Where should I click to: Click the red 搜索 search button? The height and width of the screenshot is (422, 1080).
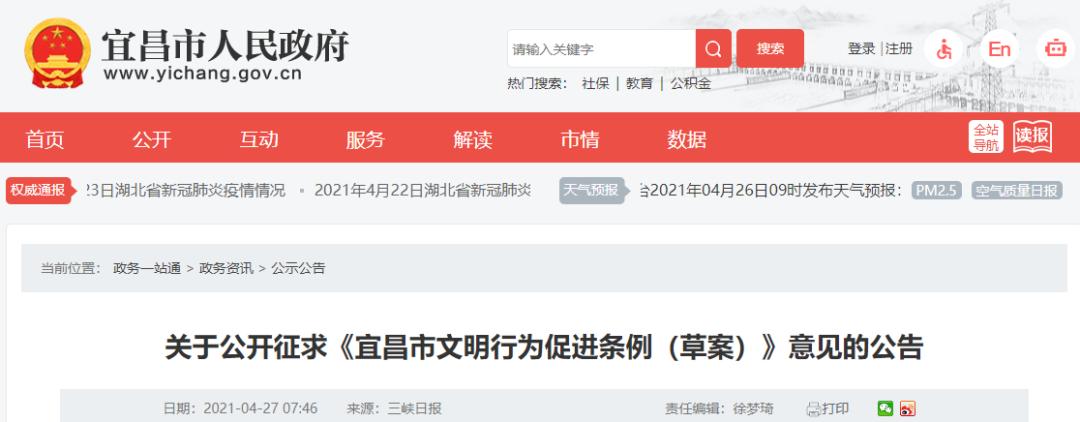770,49
